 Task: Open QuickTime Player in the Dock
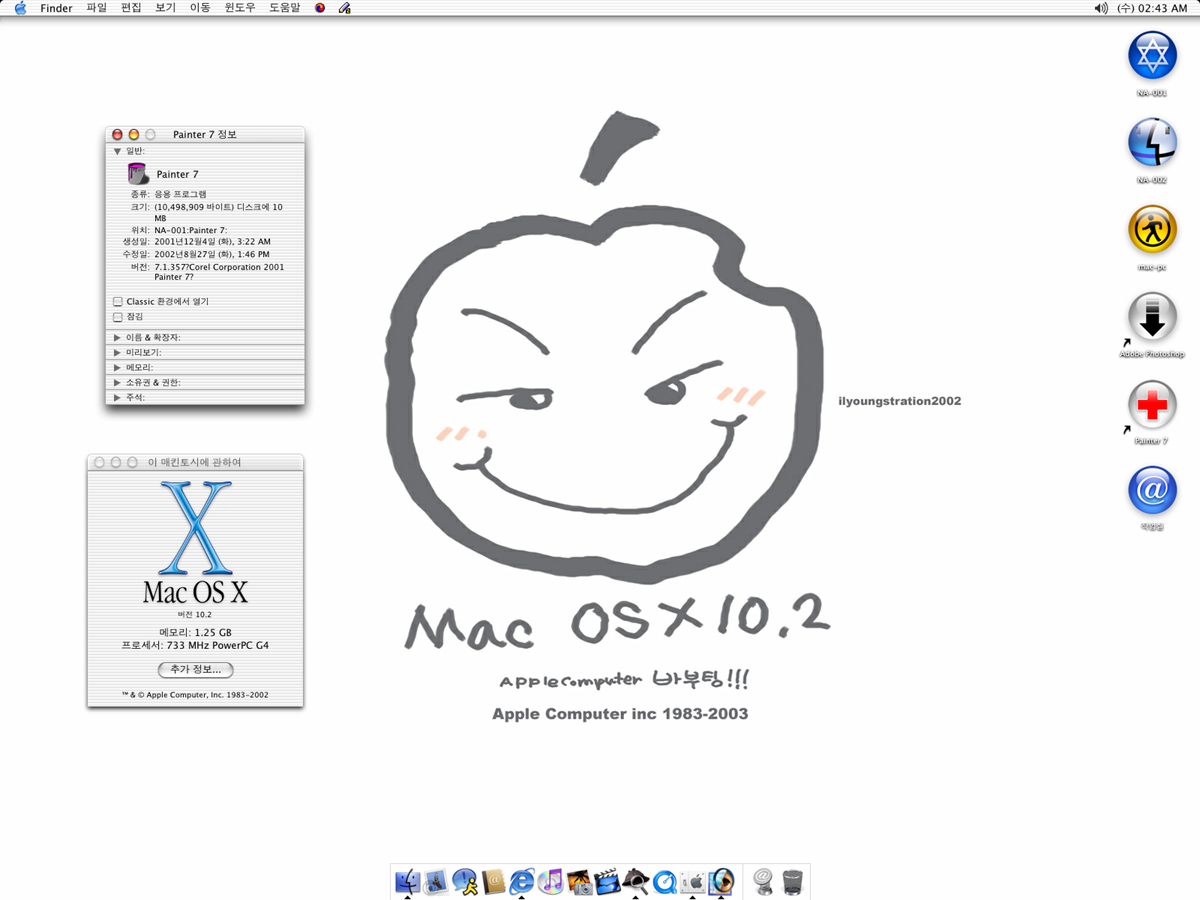[664, 881]
